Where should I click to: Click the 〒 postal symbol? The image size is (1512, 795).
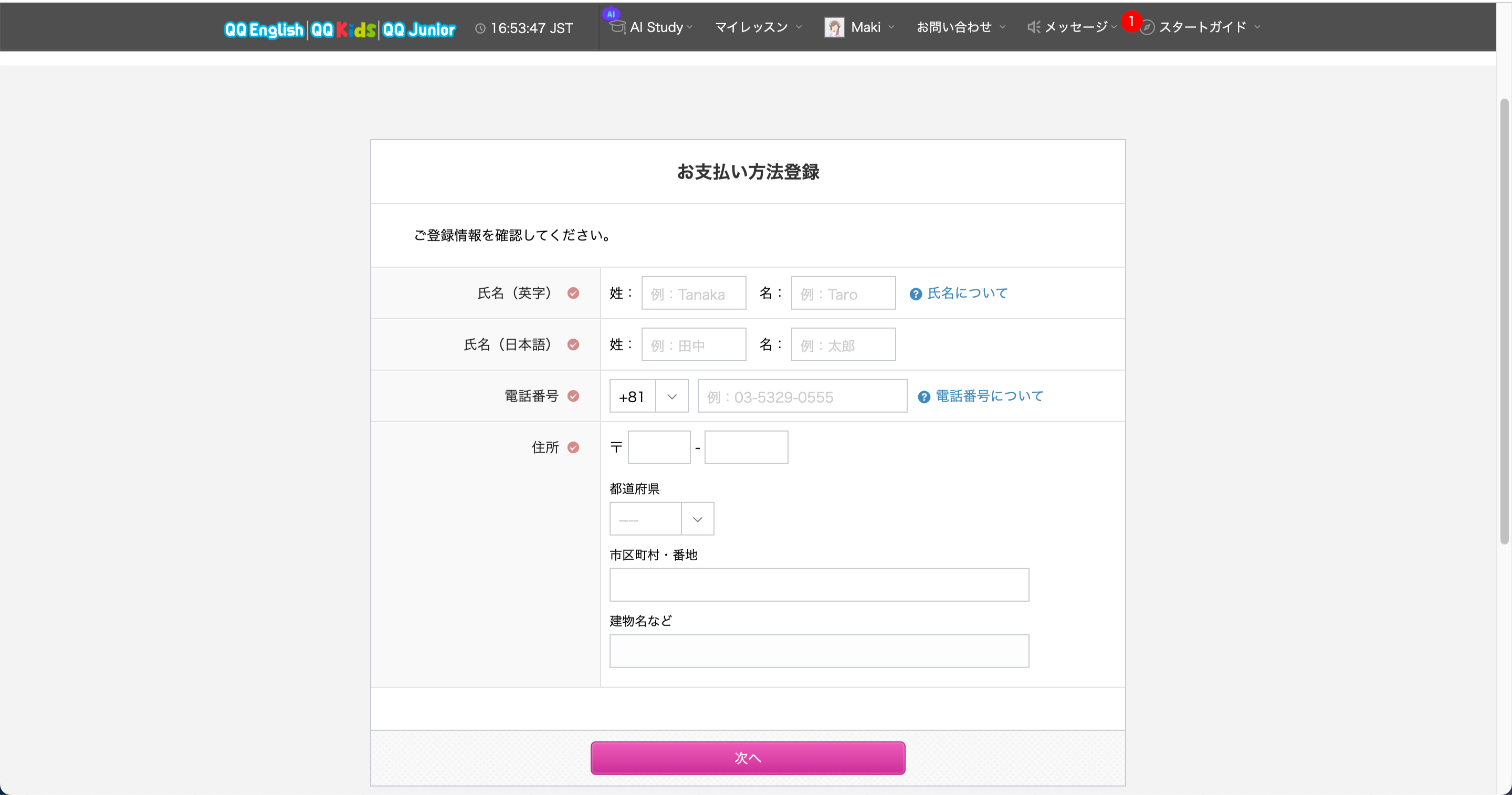coord(616,447)
